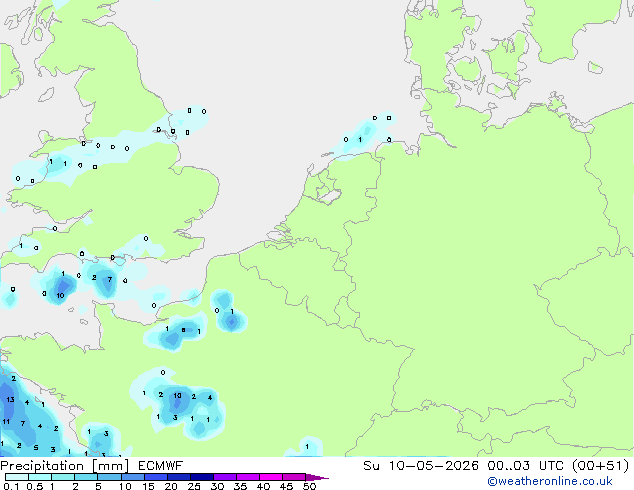The width and height of the screenshot is (634, 490).
Task: Select the '20' legend scale label
Action: [x=171, y=486]
